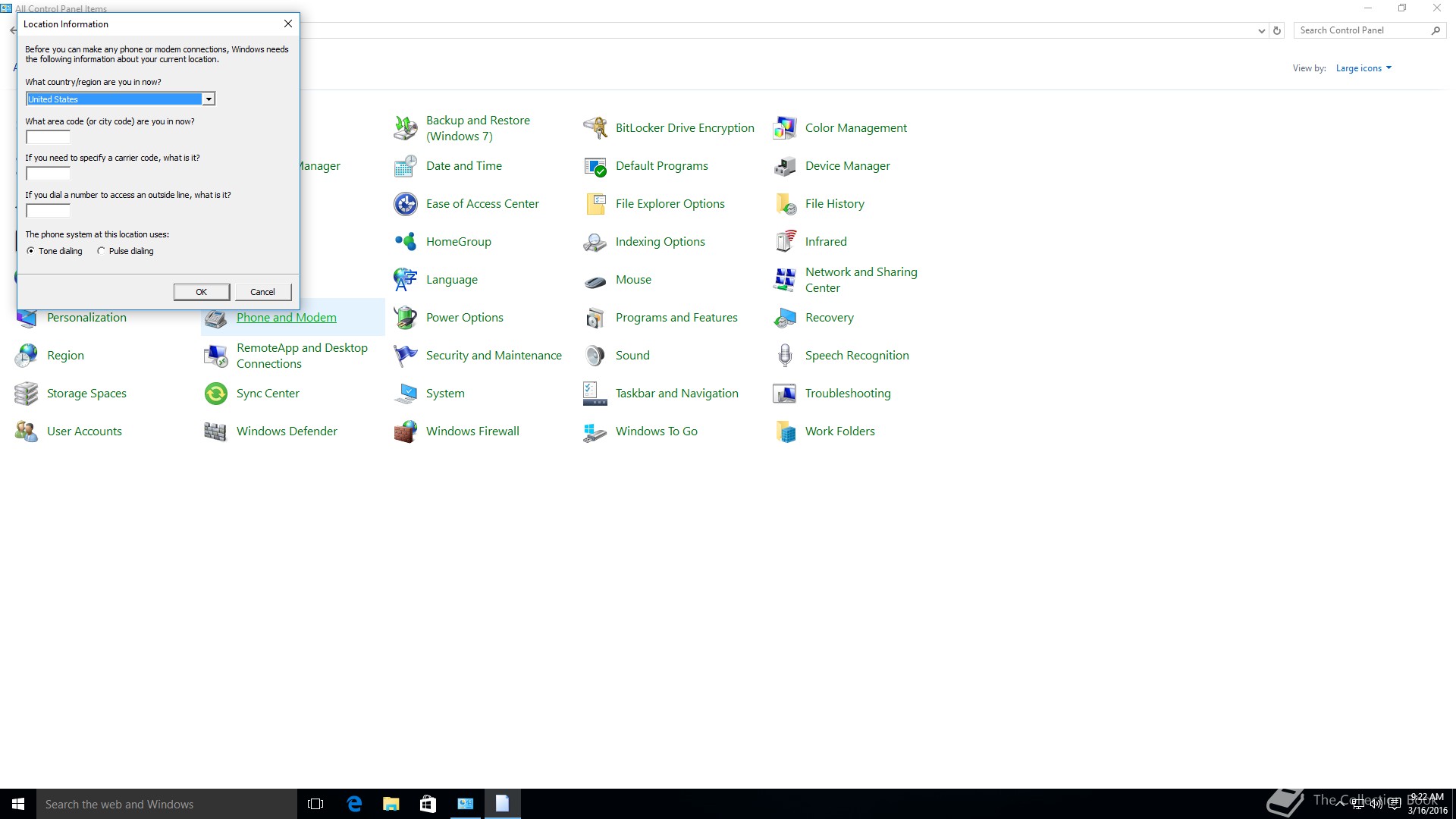Viewport: 1456px width, 819px height.
Task: Open Backup and Restore icon
Action: coord(406,128)
